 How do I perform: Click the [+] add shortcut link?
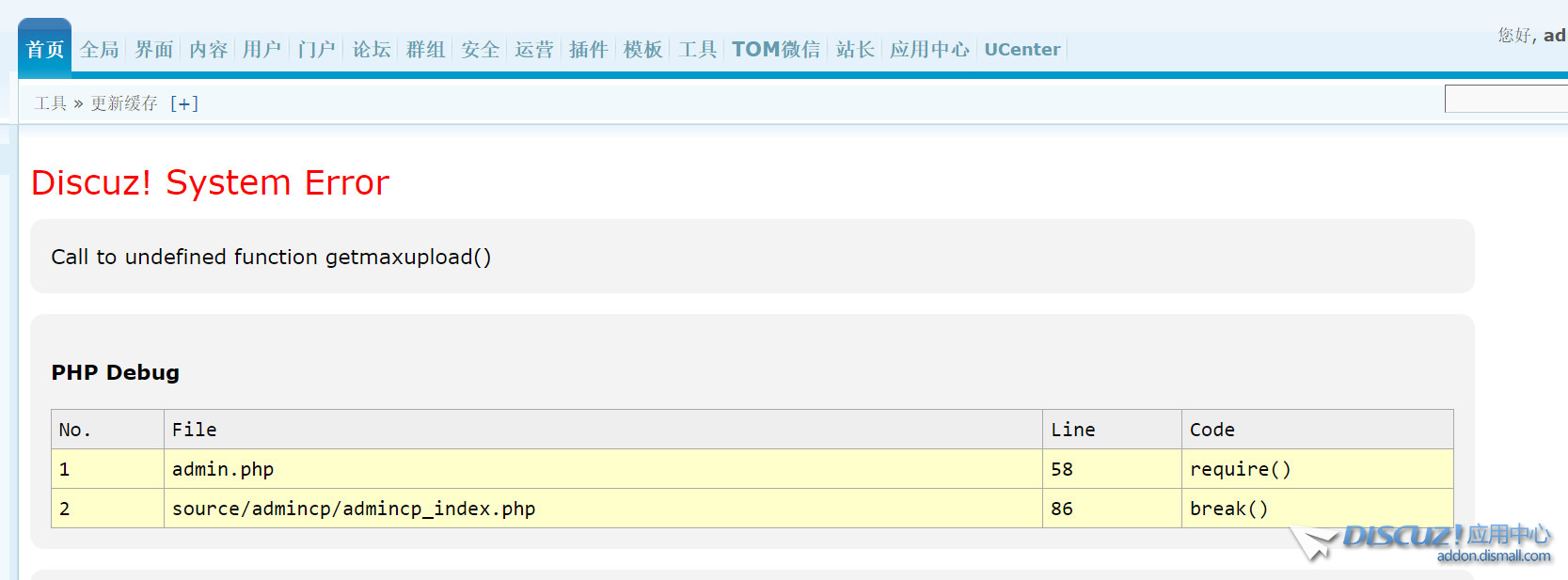(183, 103)
